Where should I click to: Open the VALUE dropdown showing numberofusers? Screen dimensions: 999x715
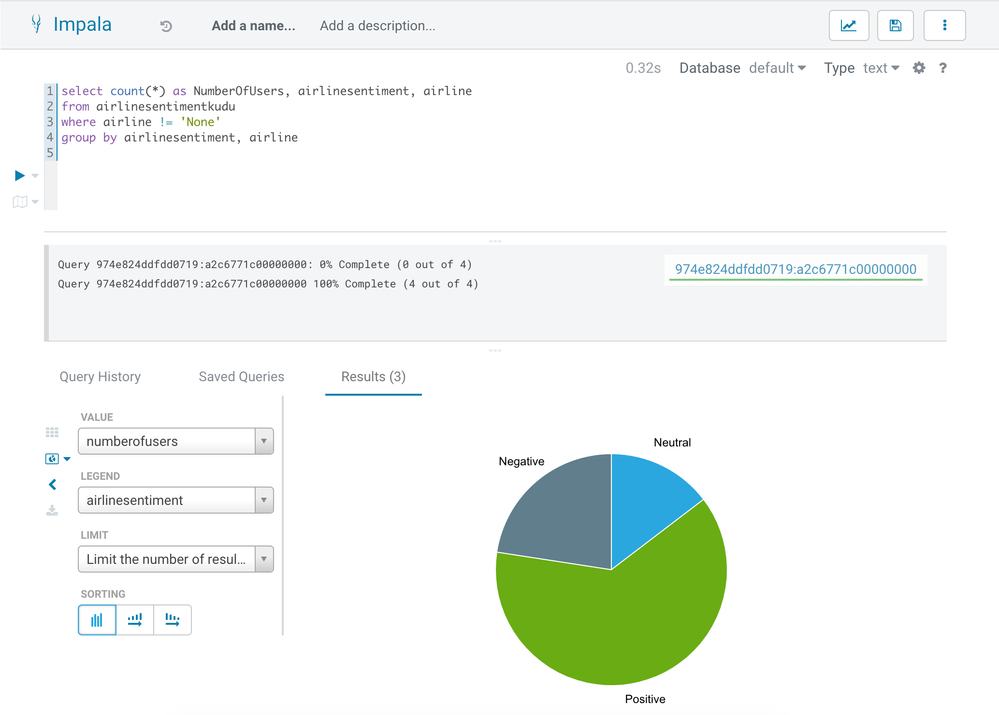[x=175, y=441]
